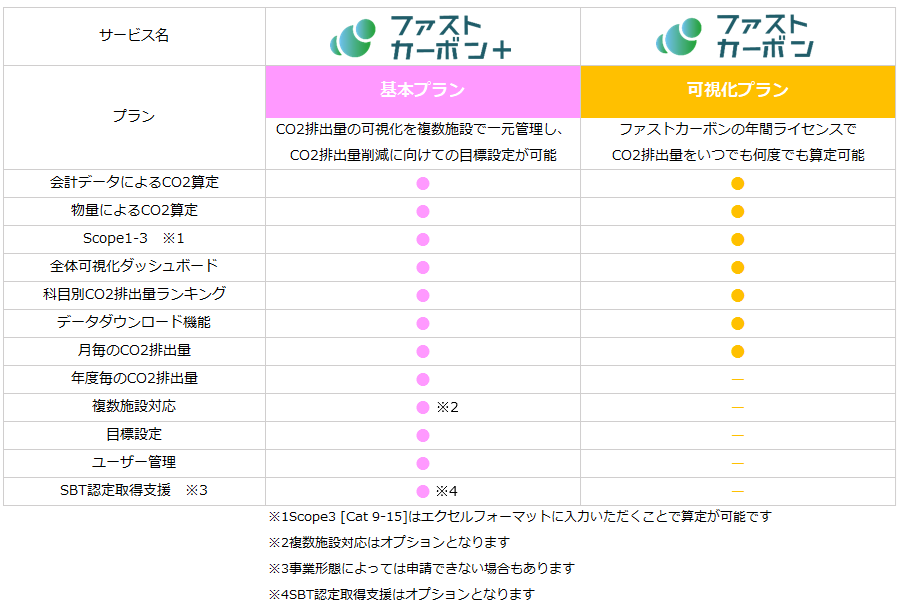Select the pink 基本プラン header

(422, 90)
